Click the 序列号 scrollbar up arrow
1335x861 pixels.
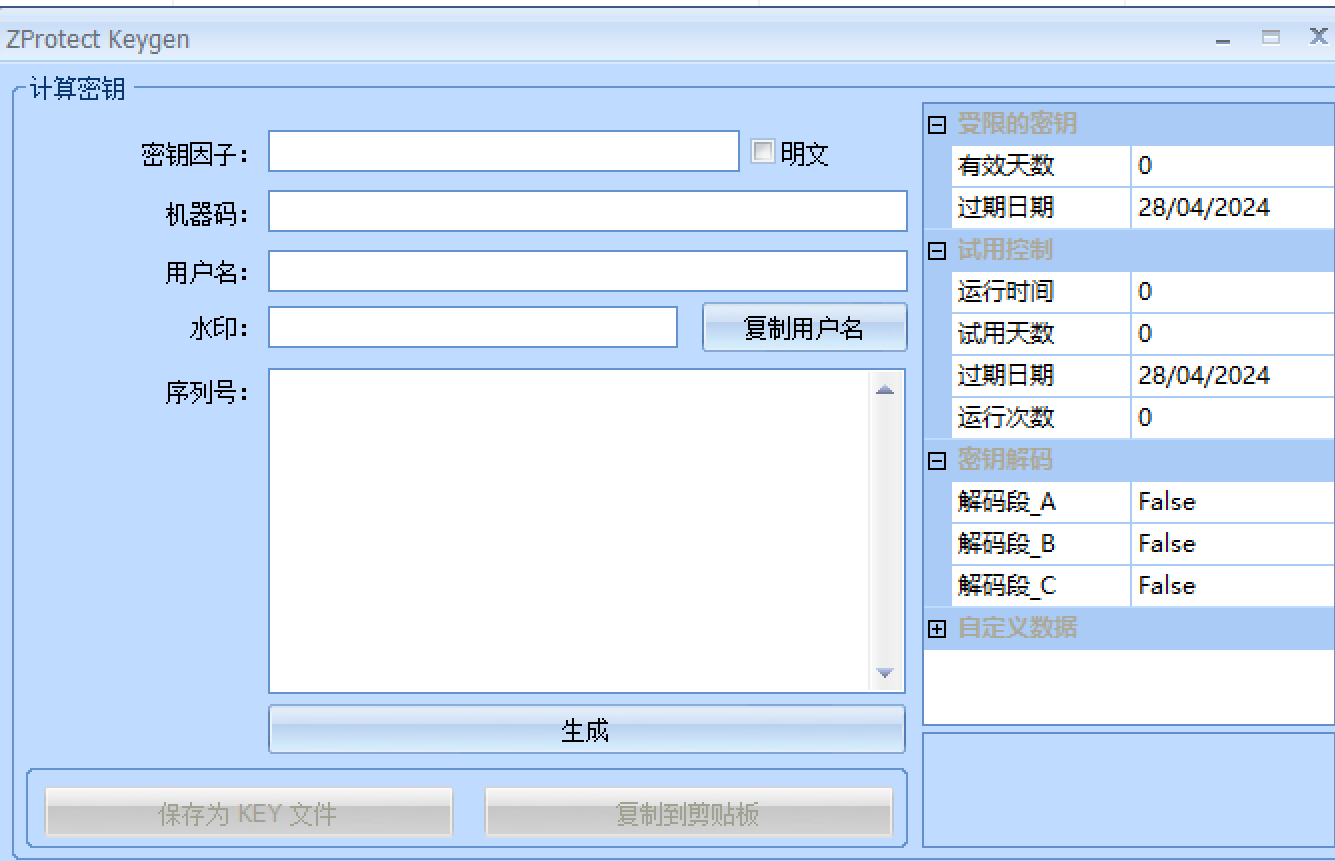coord(885,390)
